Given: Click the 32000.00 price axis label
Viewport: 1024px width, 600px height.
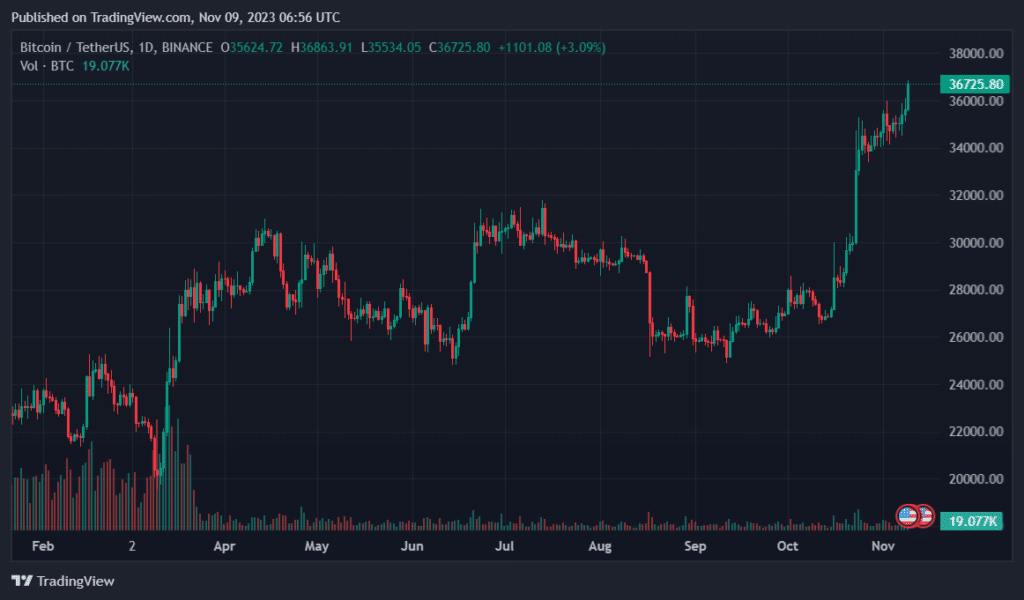Looking at the screenshot, I should point(976,195).
